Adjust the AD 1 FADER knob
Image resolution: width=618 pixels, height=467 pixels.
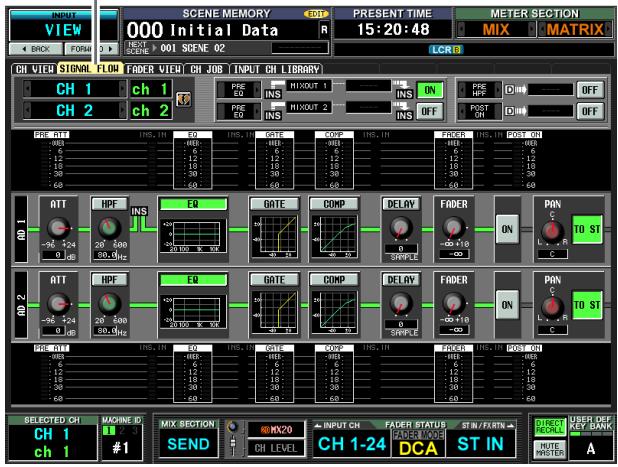(x=454, y=229)
